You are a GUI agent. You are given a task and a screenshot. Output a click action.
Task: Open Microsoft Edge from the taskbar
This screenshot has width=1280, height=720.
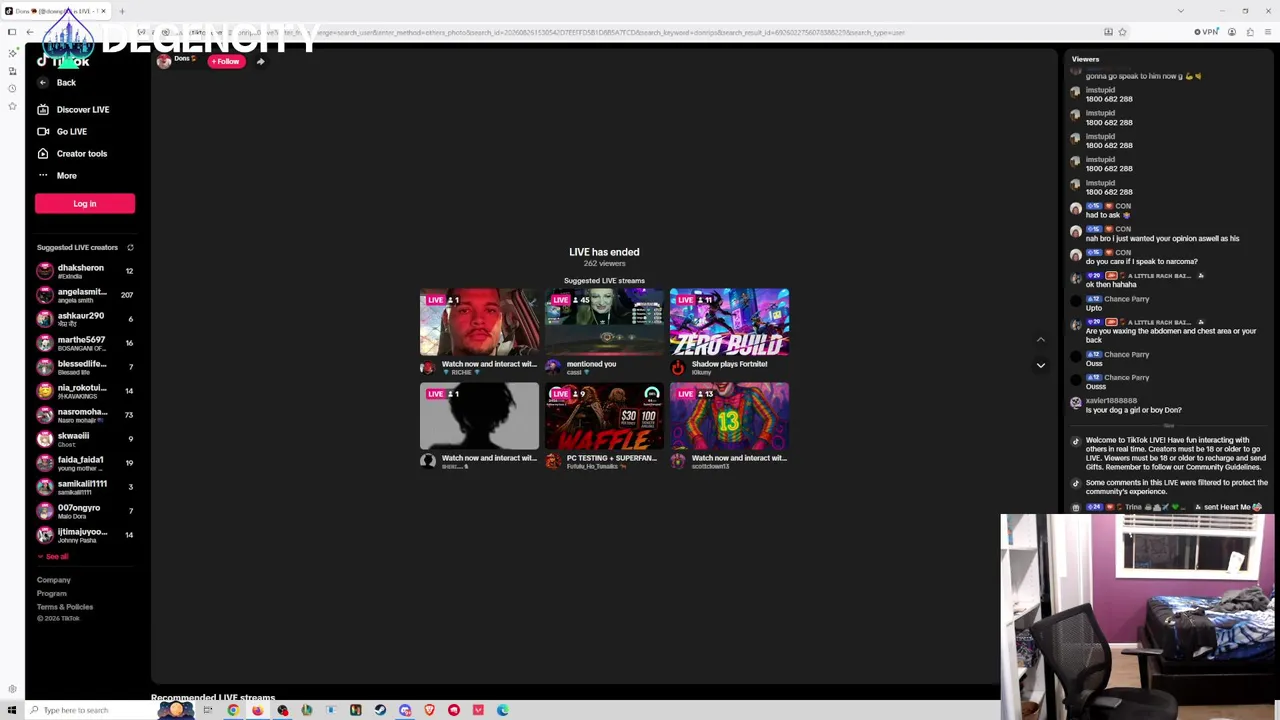point(503,710)
